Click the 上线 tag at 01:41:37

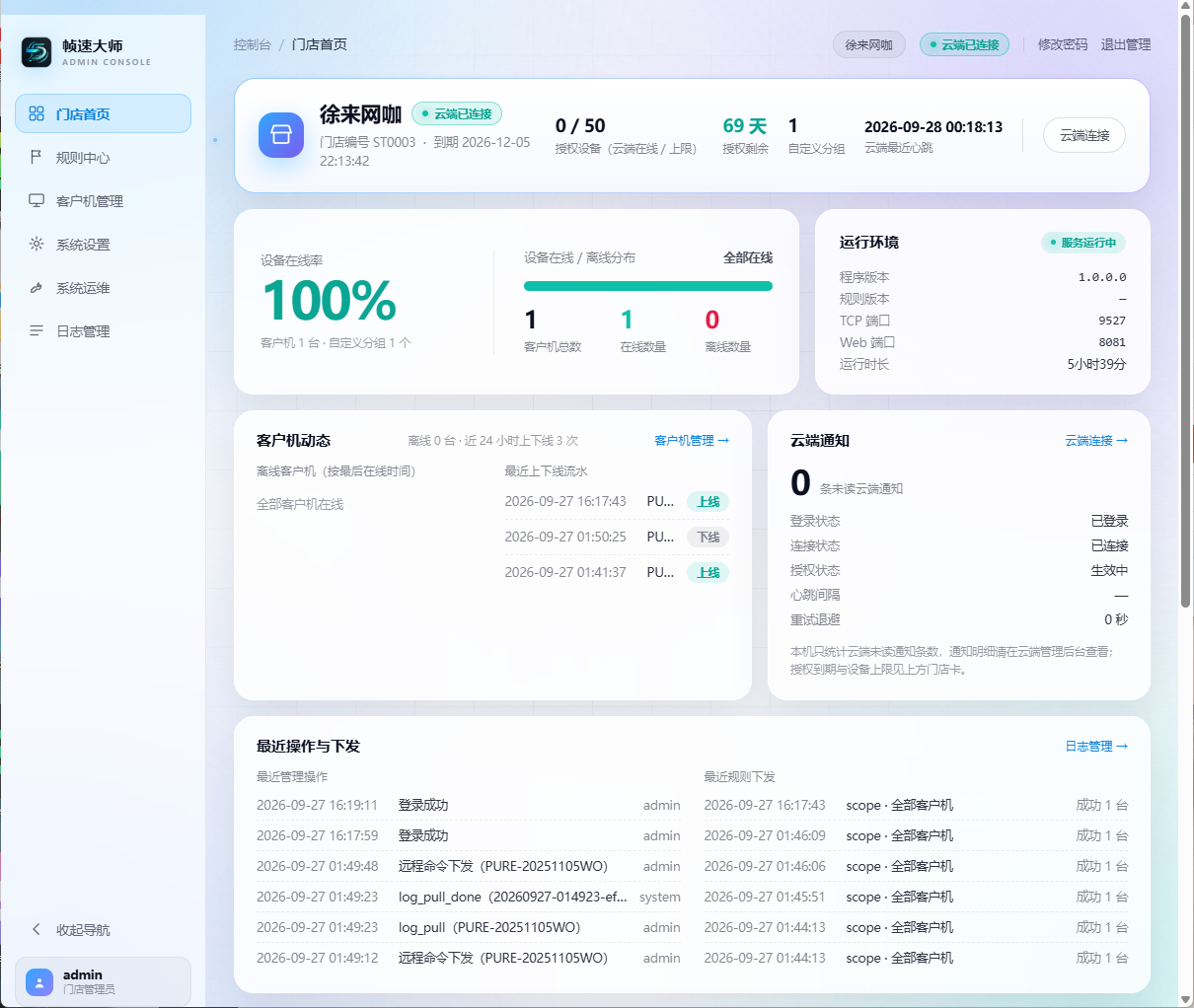click(708, 572)
